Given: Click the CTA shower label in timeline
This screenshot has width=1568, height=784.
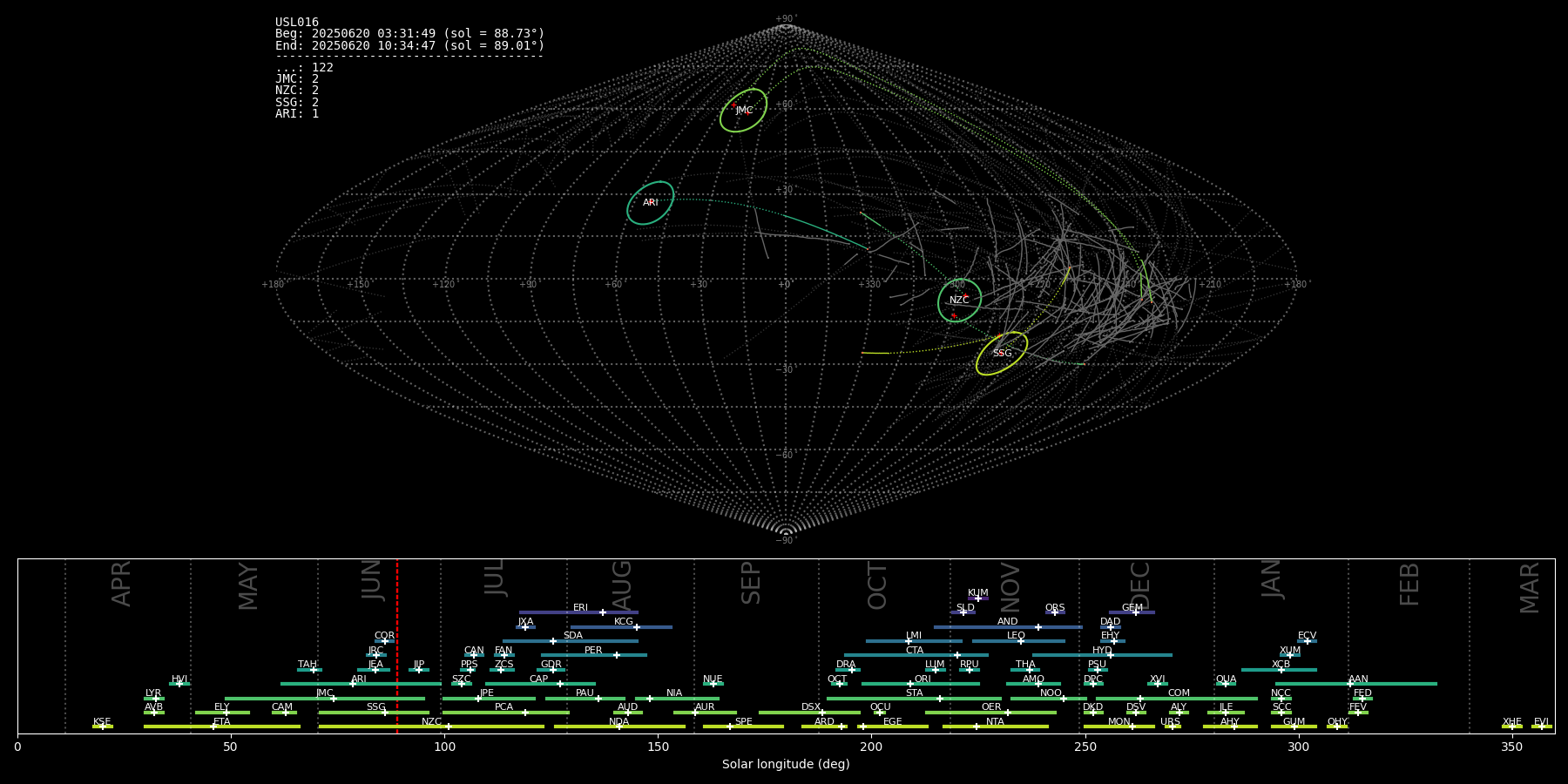Looking at the screenshot, I should point(914,651).
